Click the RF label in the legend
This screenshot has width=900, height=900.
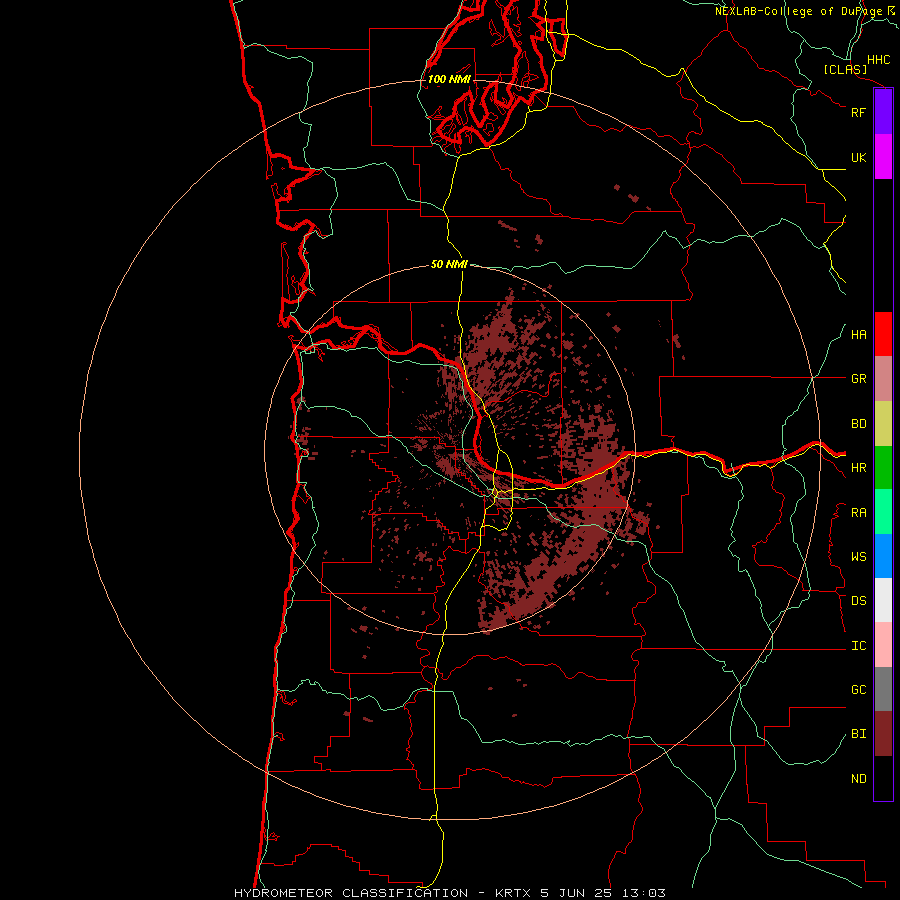point(858,112)
